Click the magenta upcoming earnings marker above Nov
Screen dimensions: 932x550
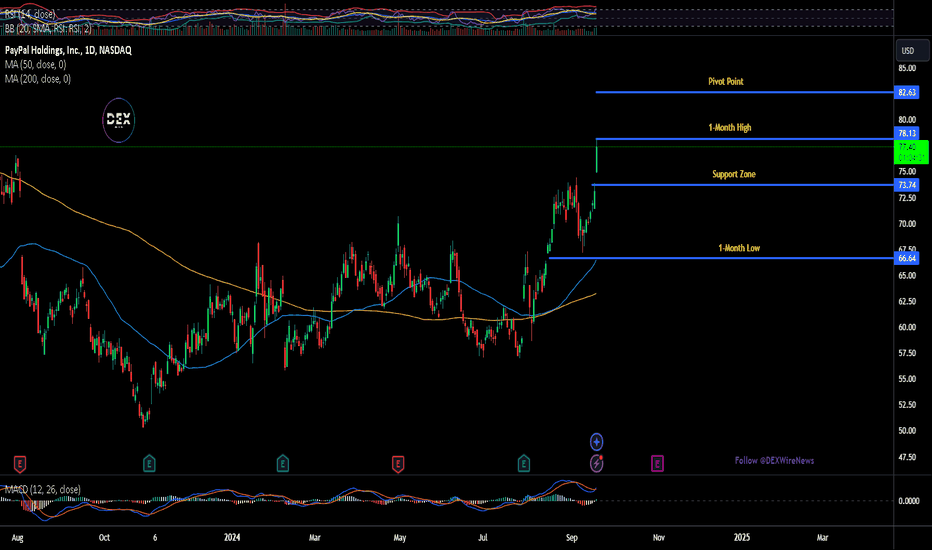coord(657,464)
